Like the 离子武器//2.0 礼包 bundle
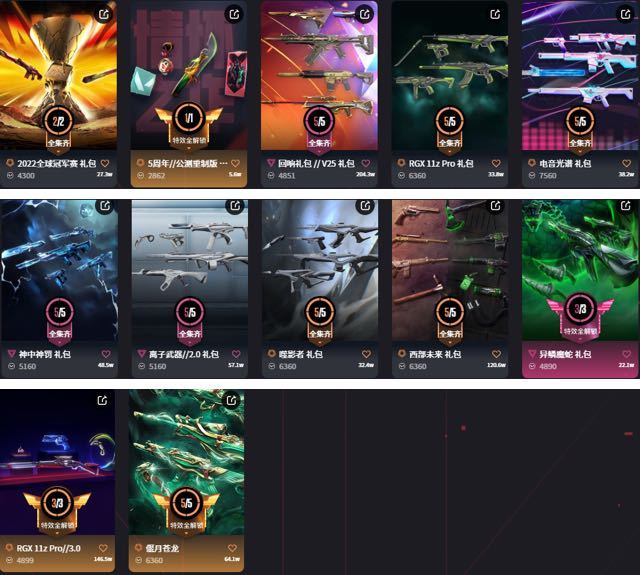This screenshot has width=640, height=575. click(x=236, y=354)
